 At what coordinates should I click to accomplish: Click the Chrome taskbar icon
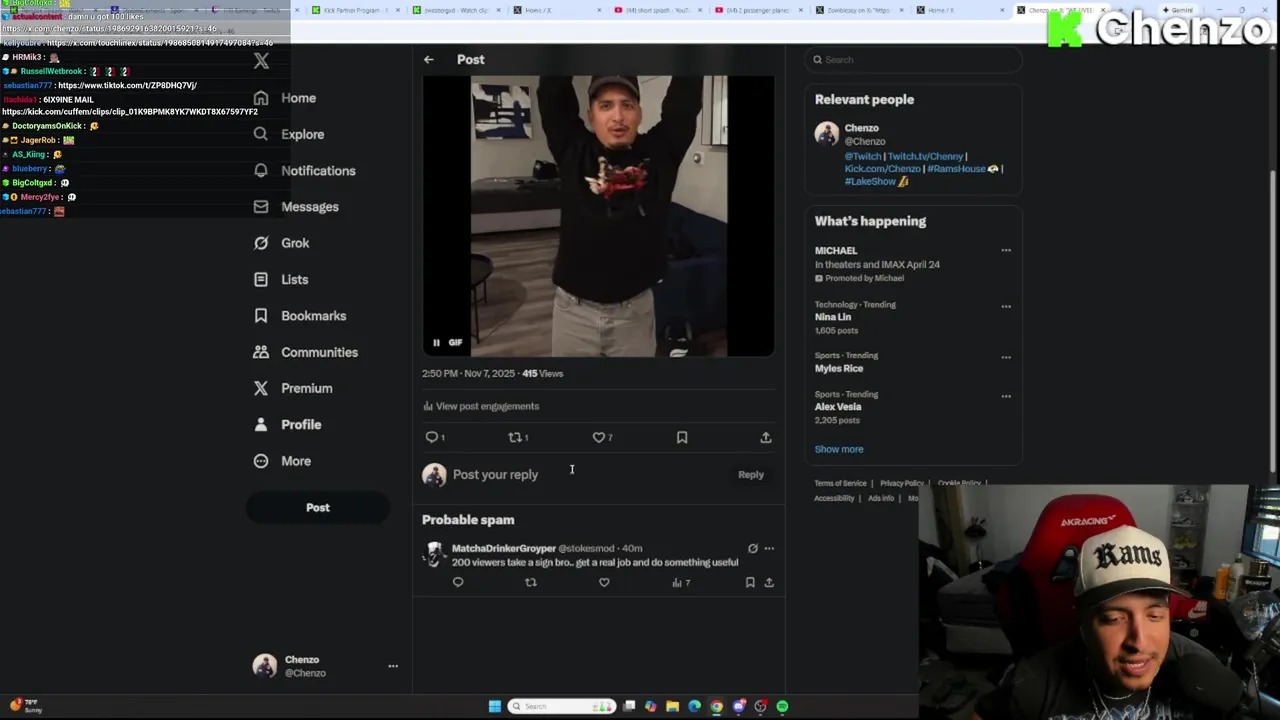(717, 706)
